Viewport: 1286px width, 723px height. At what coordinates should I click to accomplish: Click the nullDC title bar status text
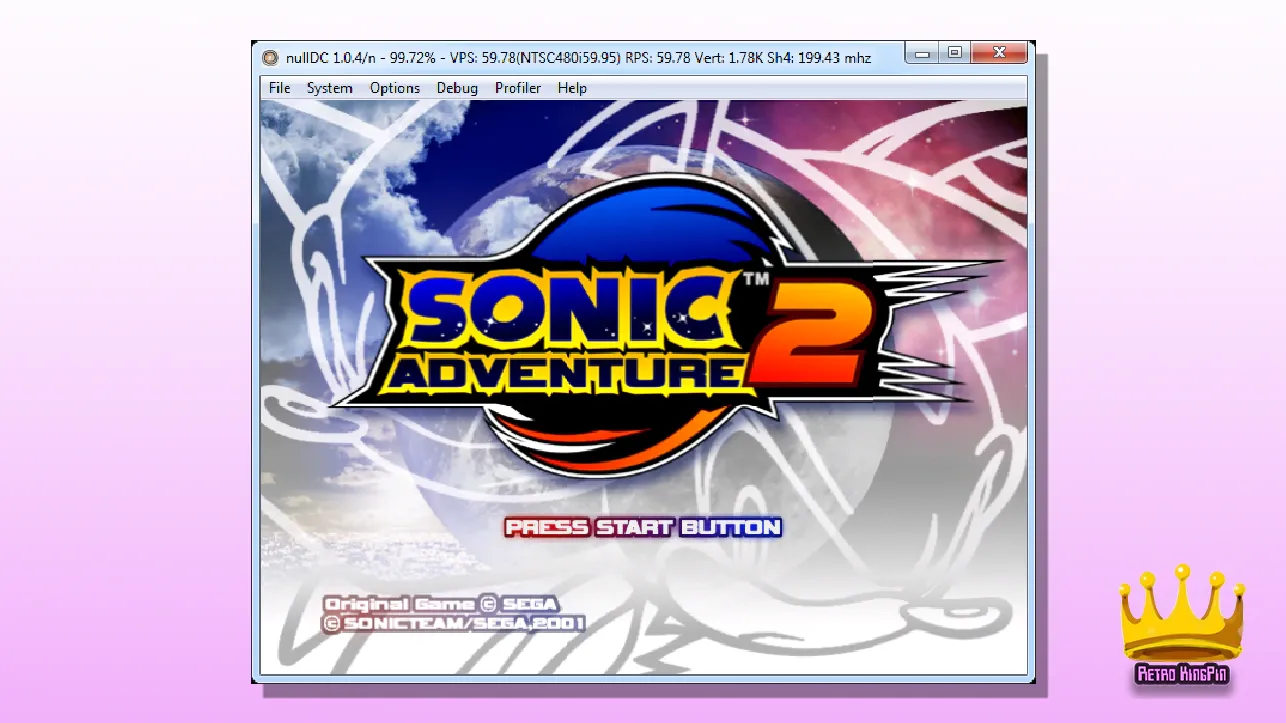(x=578, y=58)
